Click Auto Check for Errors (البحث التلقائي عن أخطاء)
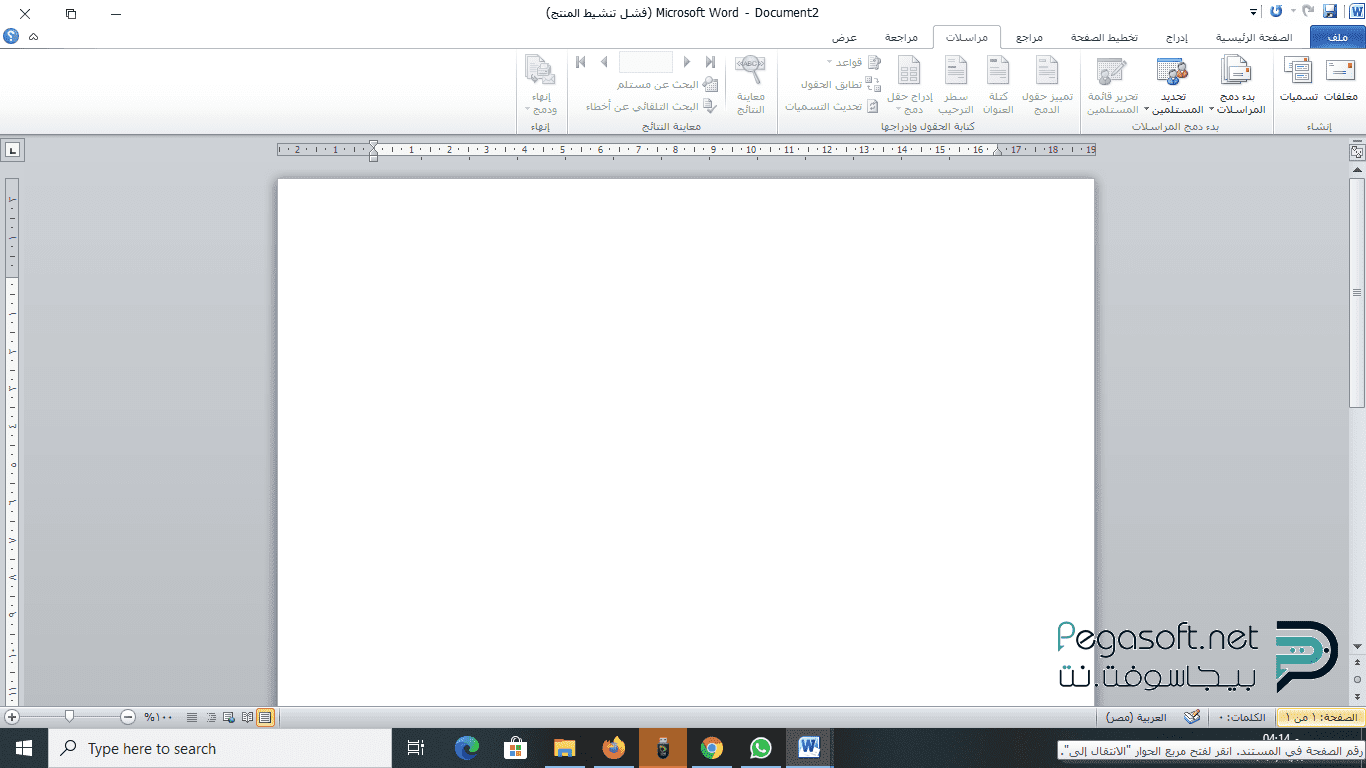The width and height of the screenshot is (1366, 768). [x=652, y=106]
